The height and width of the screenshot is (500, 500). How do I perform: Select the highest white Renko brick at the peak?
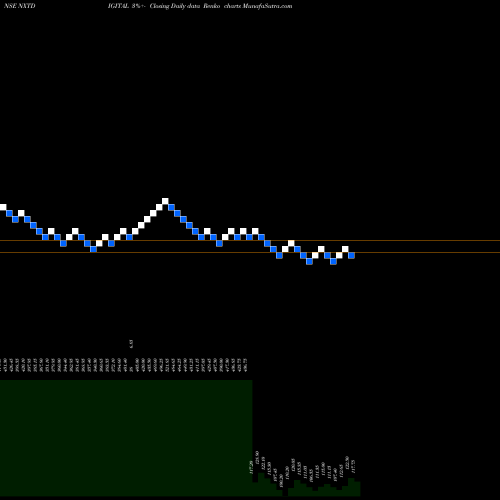[x=165, y=201]
